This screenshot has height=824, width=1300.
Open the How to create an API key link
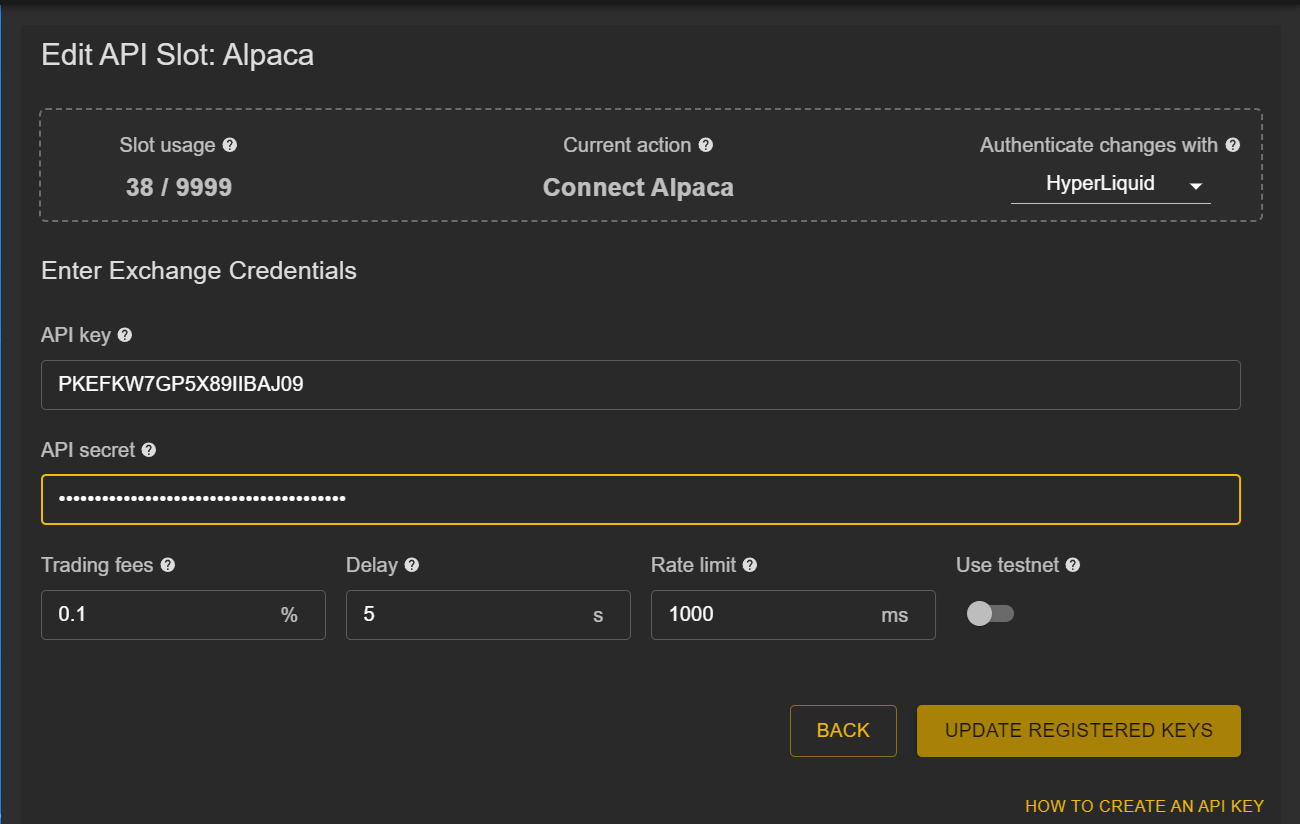1145,806
